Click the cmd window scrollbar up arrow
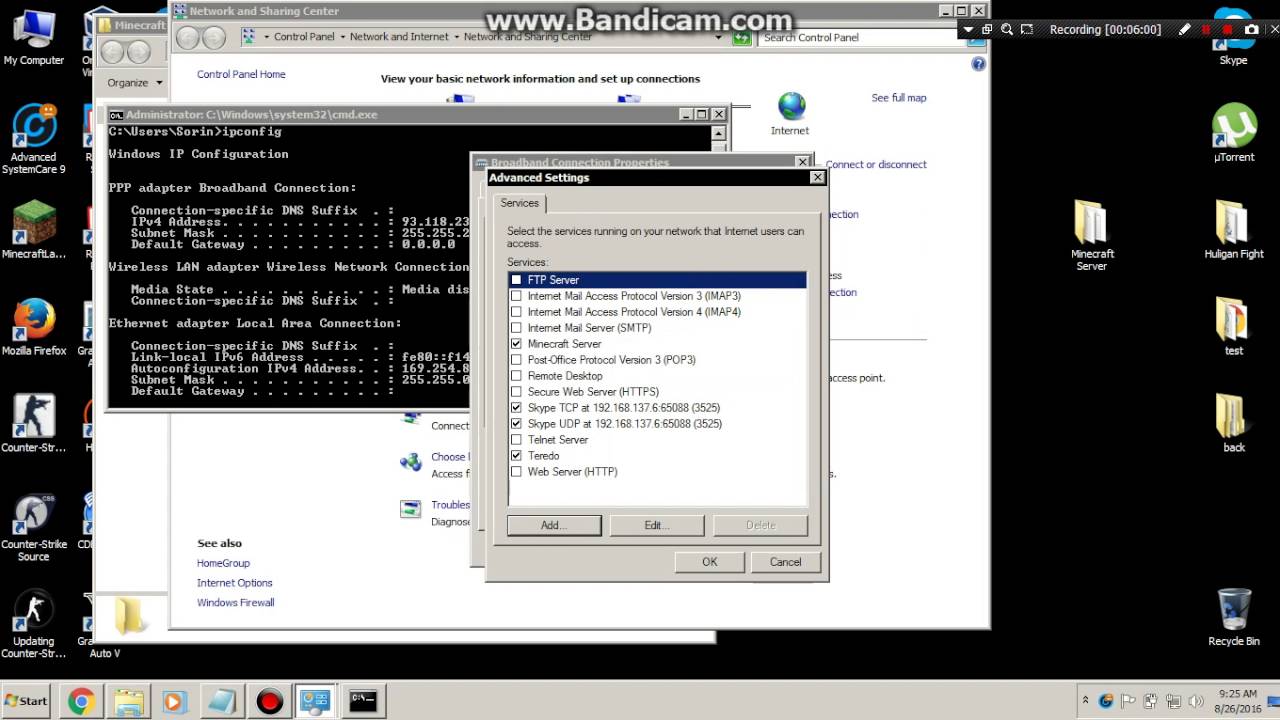Viewport: 1280px width, 720px height. [x=718, y=133]
